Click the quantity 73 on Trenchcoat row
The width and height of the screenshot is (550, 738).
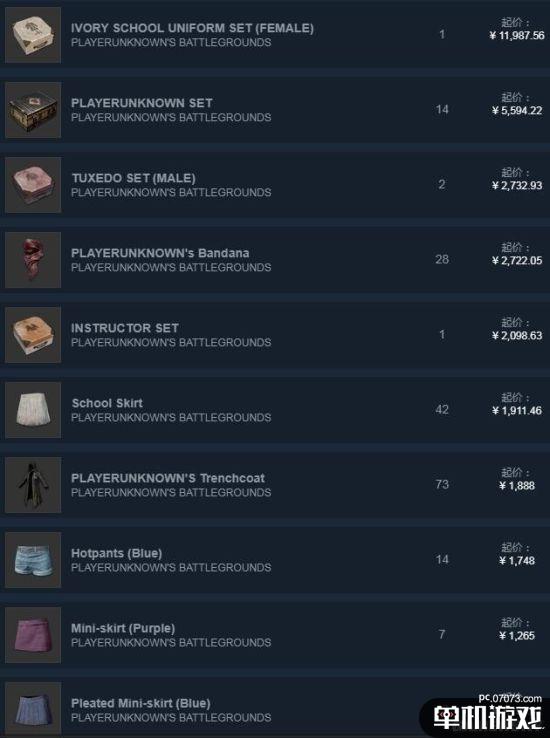point(442,485)
